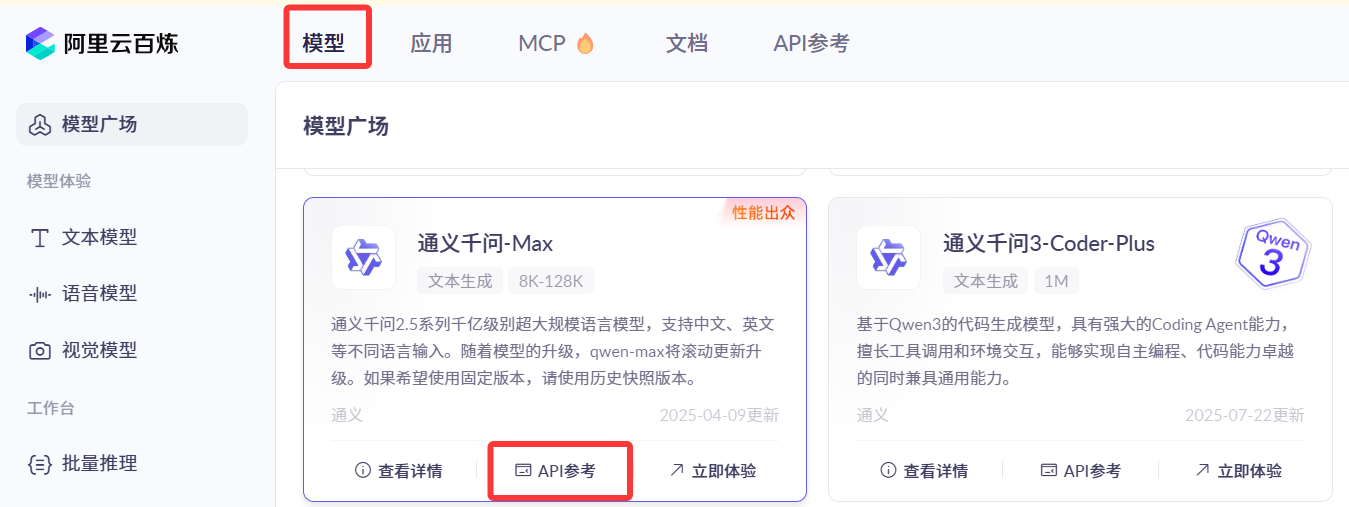Viewport: 1349px width, 507px height.
Task: Click the 性能出众 corner badge
Action: [762, 212]
